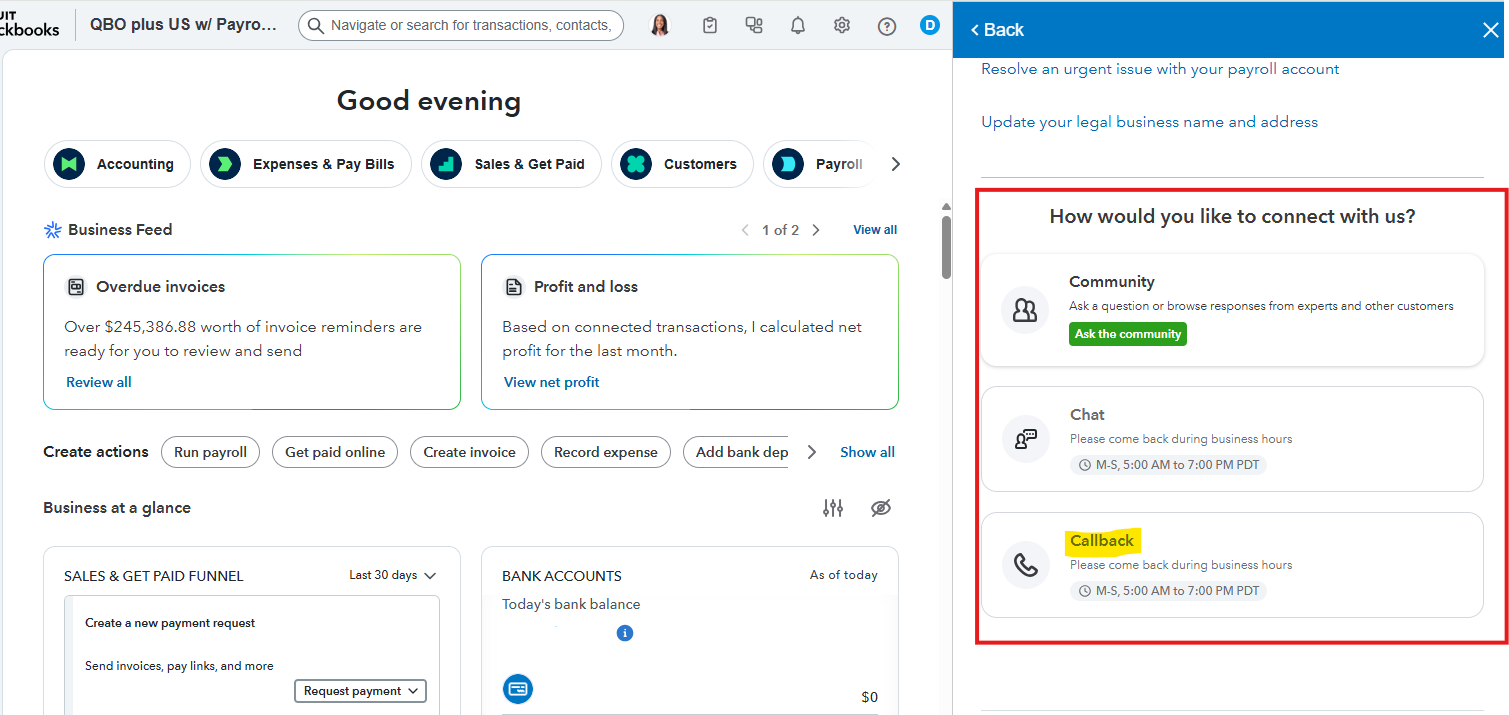Toggle the hide-amounts eye icon

pyautogui.click(x=880, y=508)
